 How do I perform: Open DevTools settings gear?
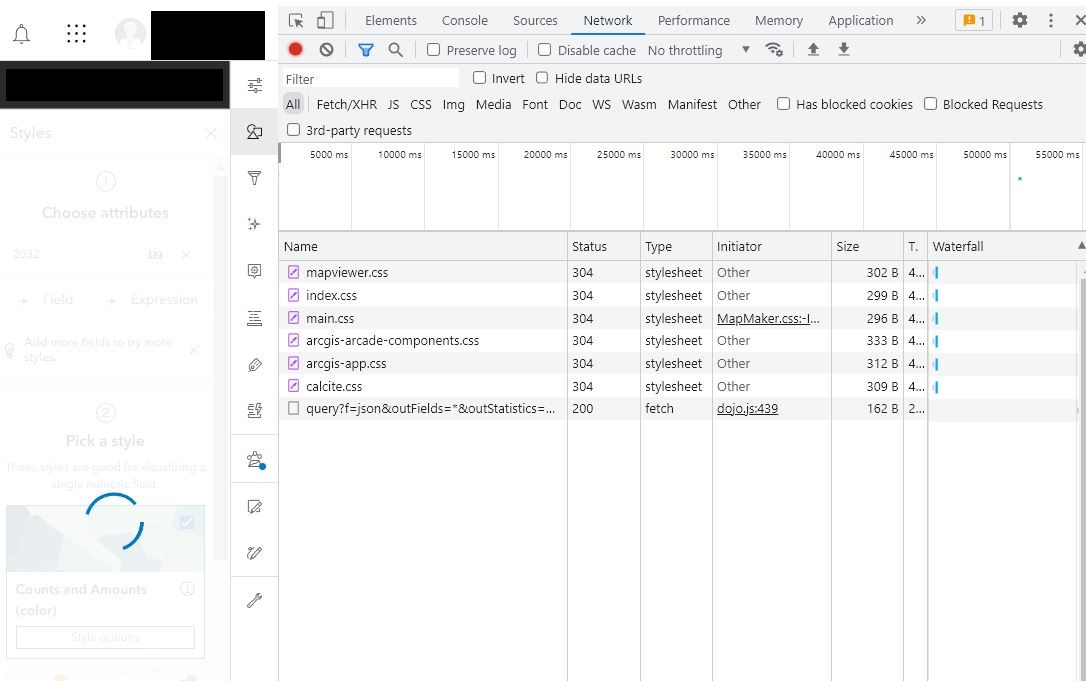[1019, 20]
